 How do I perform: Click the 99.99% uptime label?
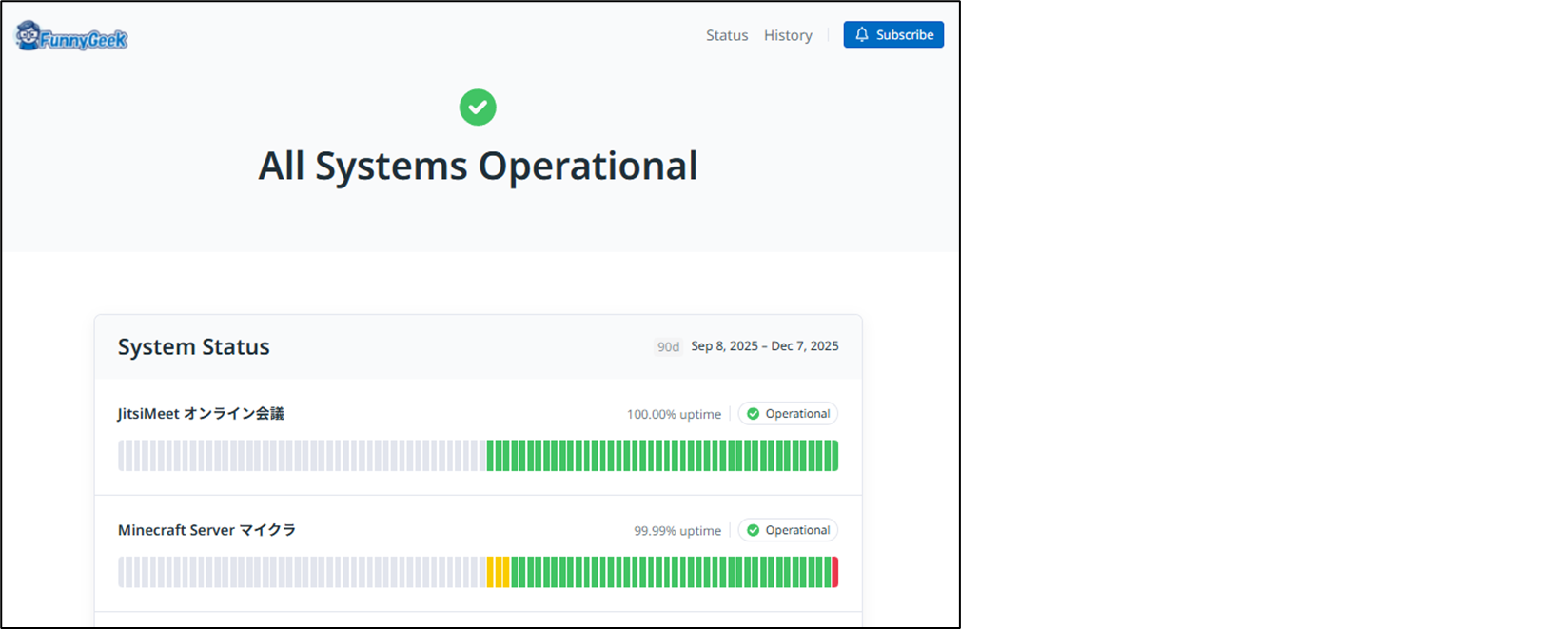[677, 531]
